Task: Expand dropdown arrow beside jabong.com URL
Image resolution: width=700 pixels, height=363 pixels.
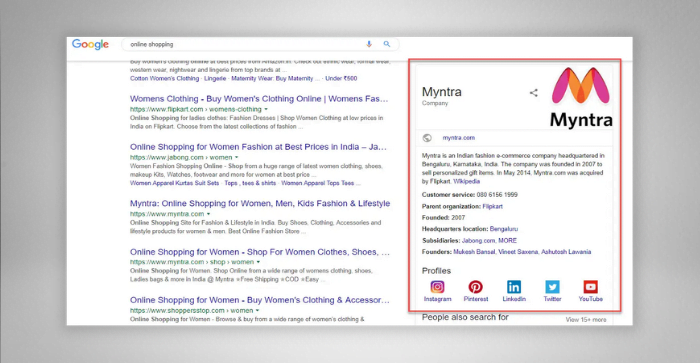Action: click(237, 158)
